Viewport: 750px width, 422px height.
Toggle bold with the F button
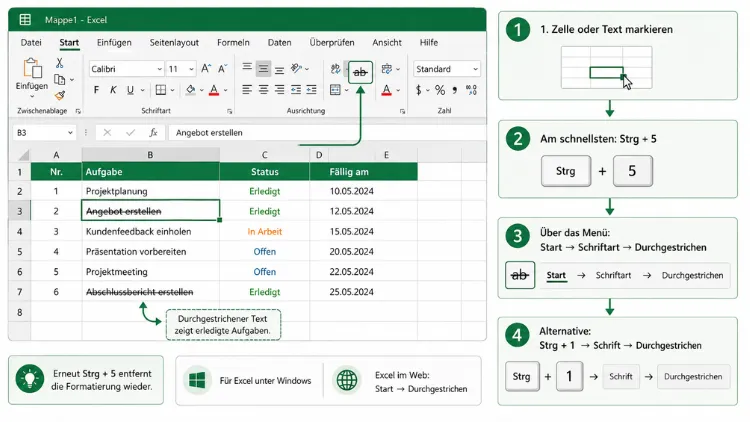tap(96, 89)
